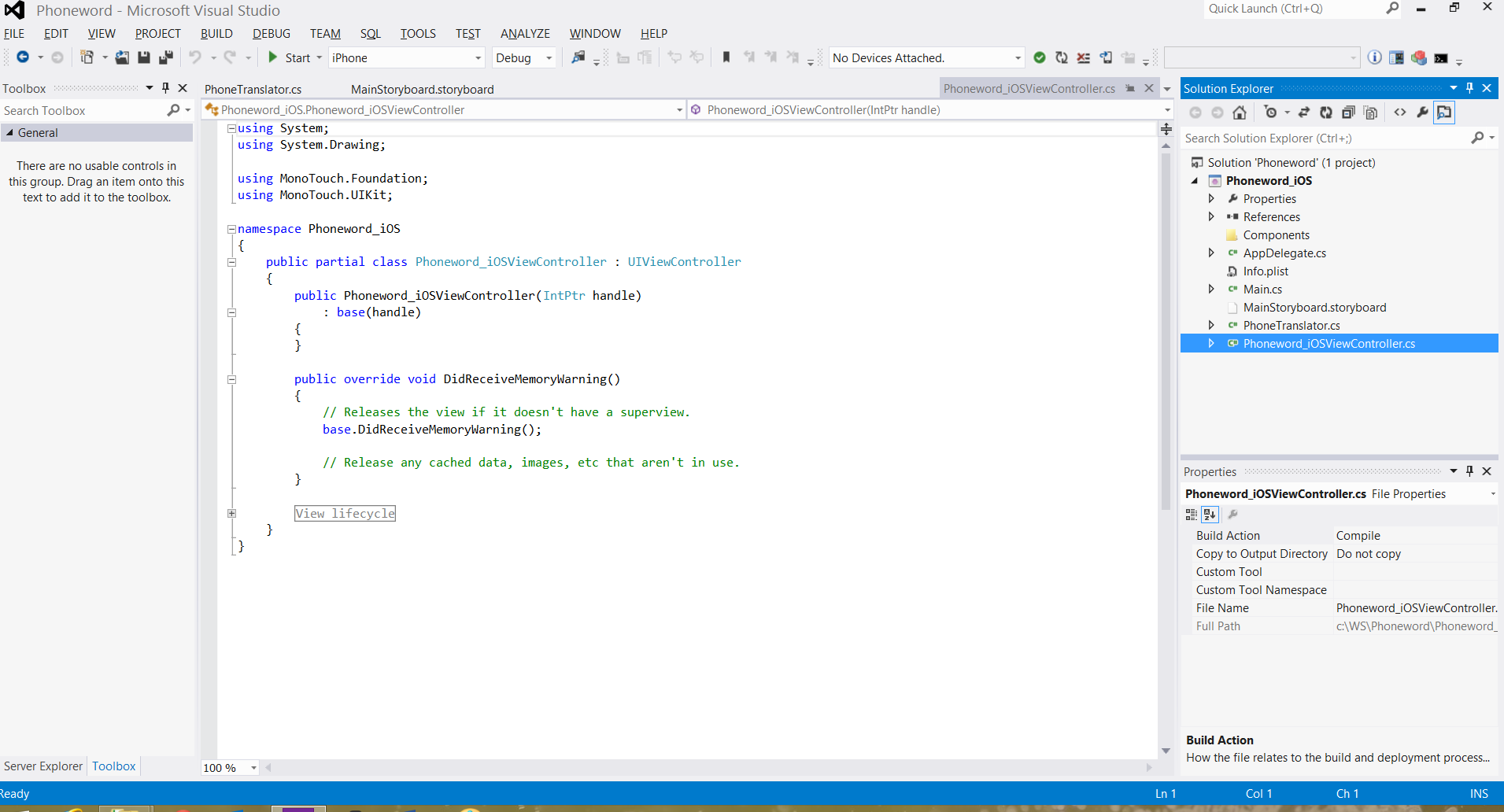1504x812 pixels.
Task: Open the No Devices Attached dropdown
Action: 1018,58
